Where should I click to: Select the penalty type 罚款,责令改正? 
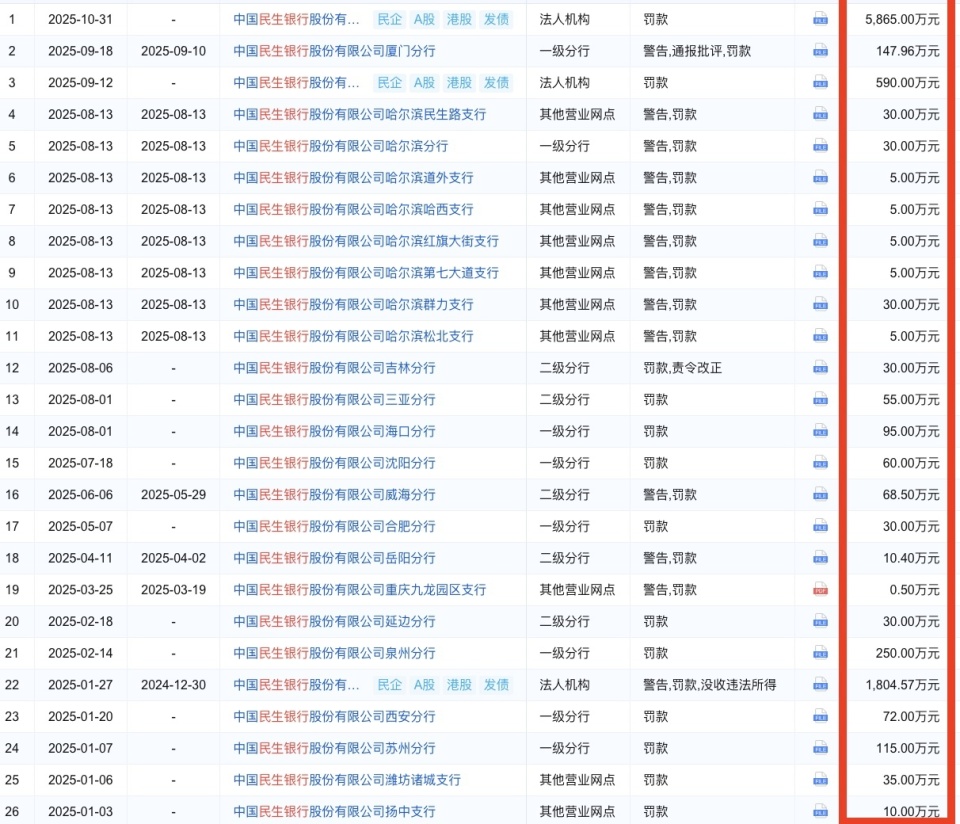683,368
